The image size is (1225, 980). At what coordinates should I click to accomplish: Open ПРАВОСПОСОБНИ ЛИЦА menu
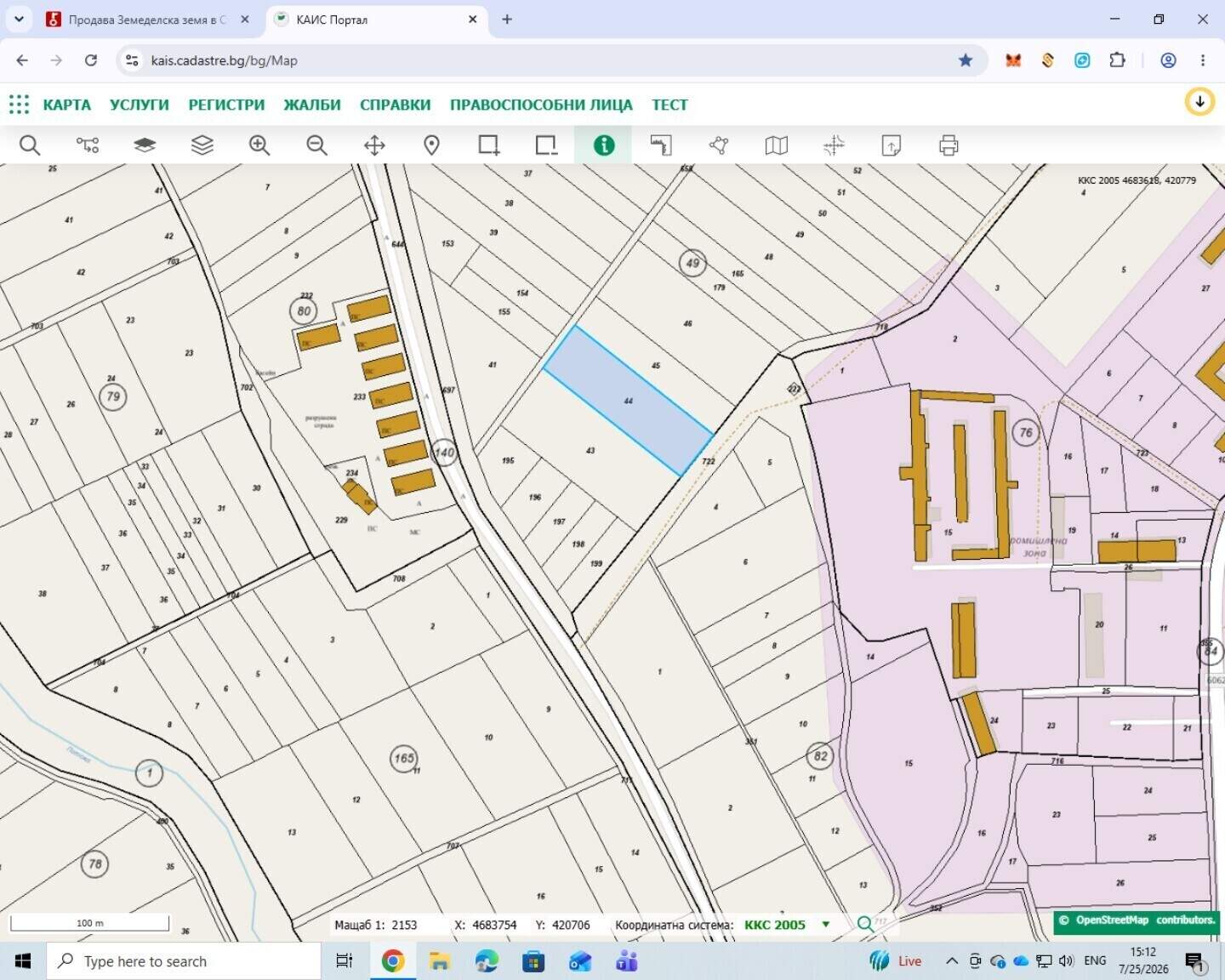tap(541, 105)
